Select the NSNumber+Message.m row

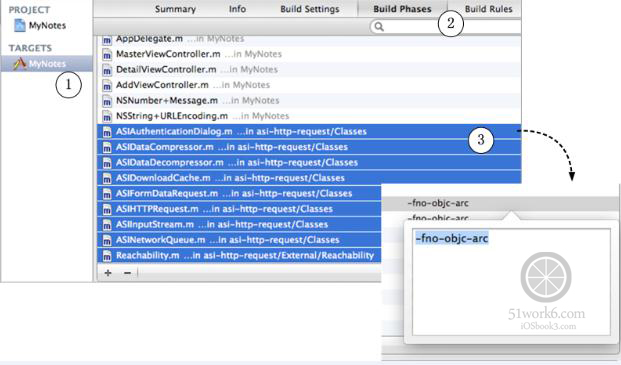309,101
